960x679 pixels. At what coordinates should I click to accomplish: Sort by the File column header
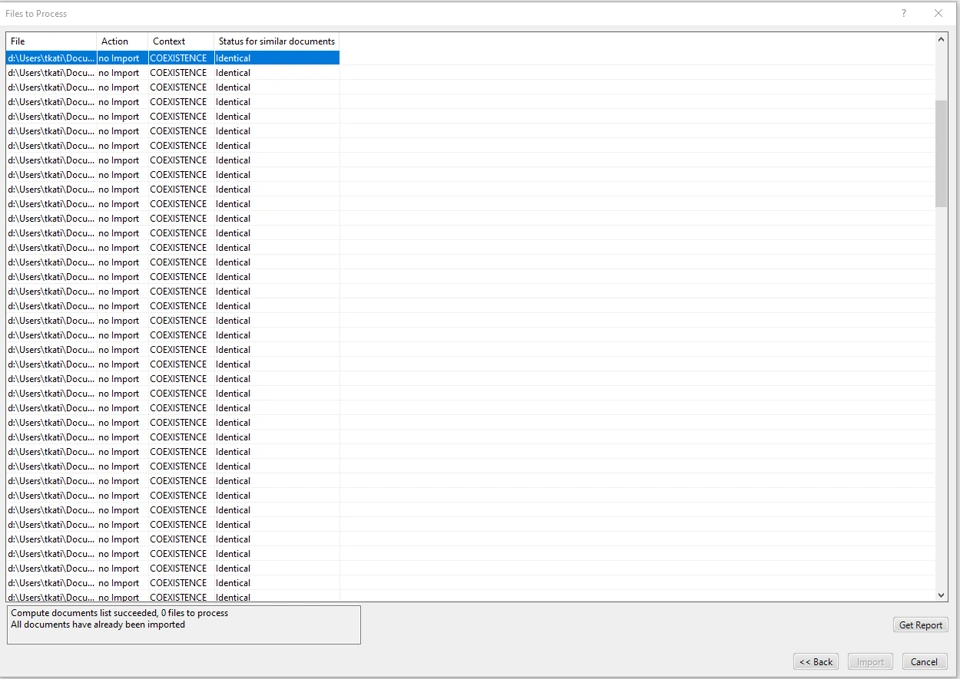tap(51, 41)
